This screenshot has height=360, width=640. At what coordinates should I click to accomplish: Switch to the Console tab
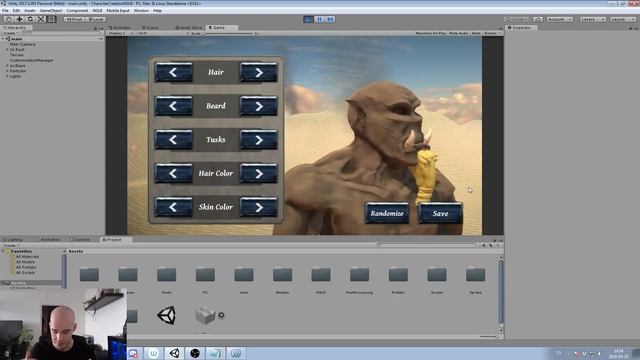(x=80, y=240)
